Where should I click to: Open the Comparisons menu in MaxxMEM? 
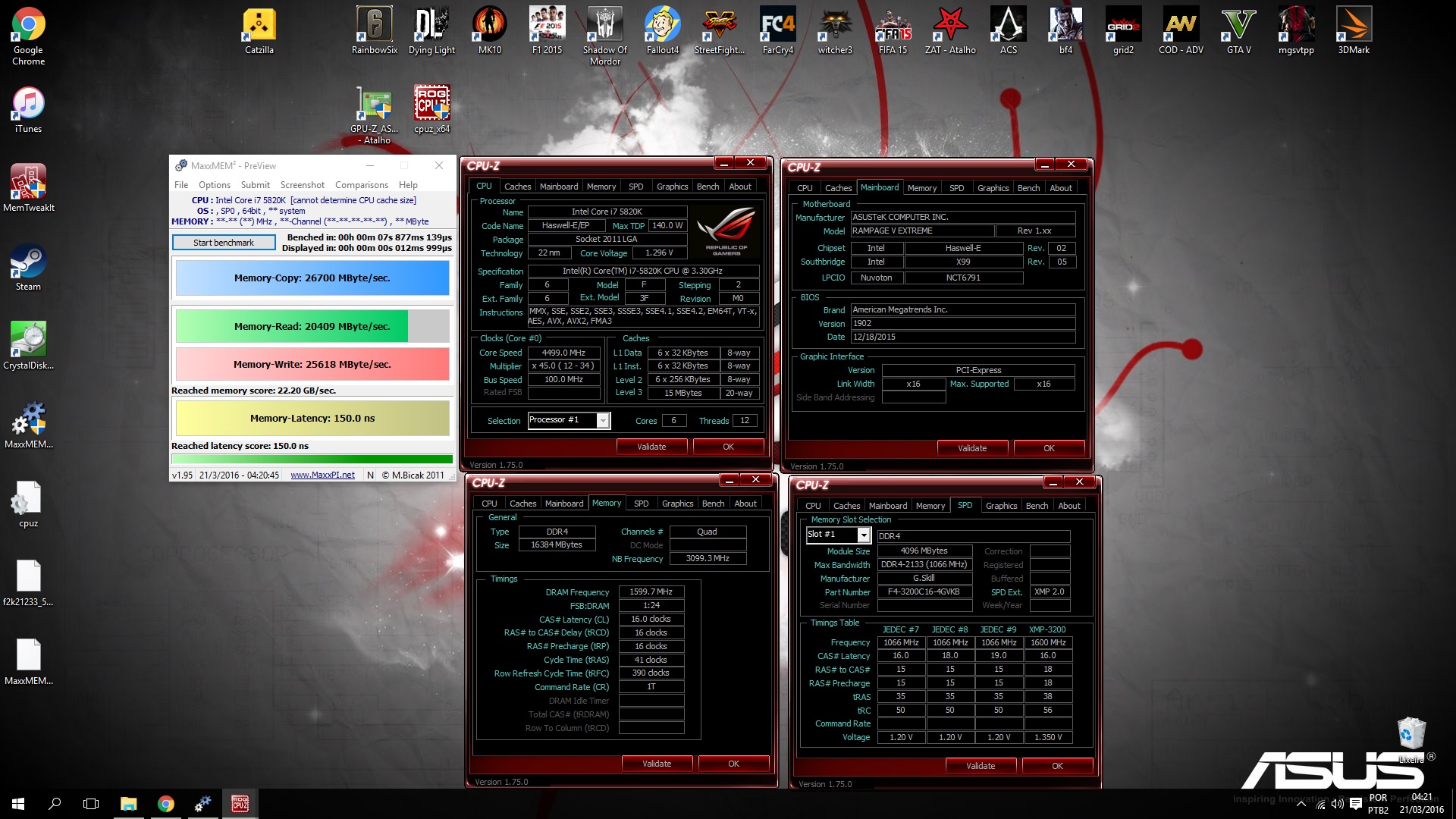tap(362, 185)
